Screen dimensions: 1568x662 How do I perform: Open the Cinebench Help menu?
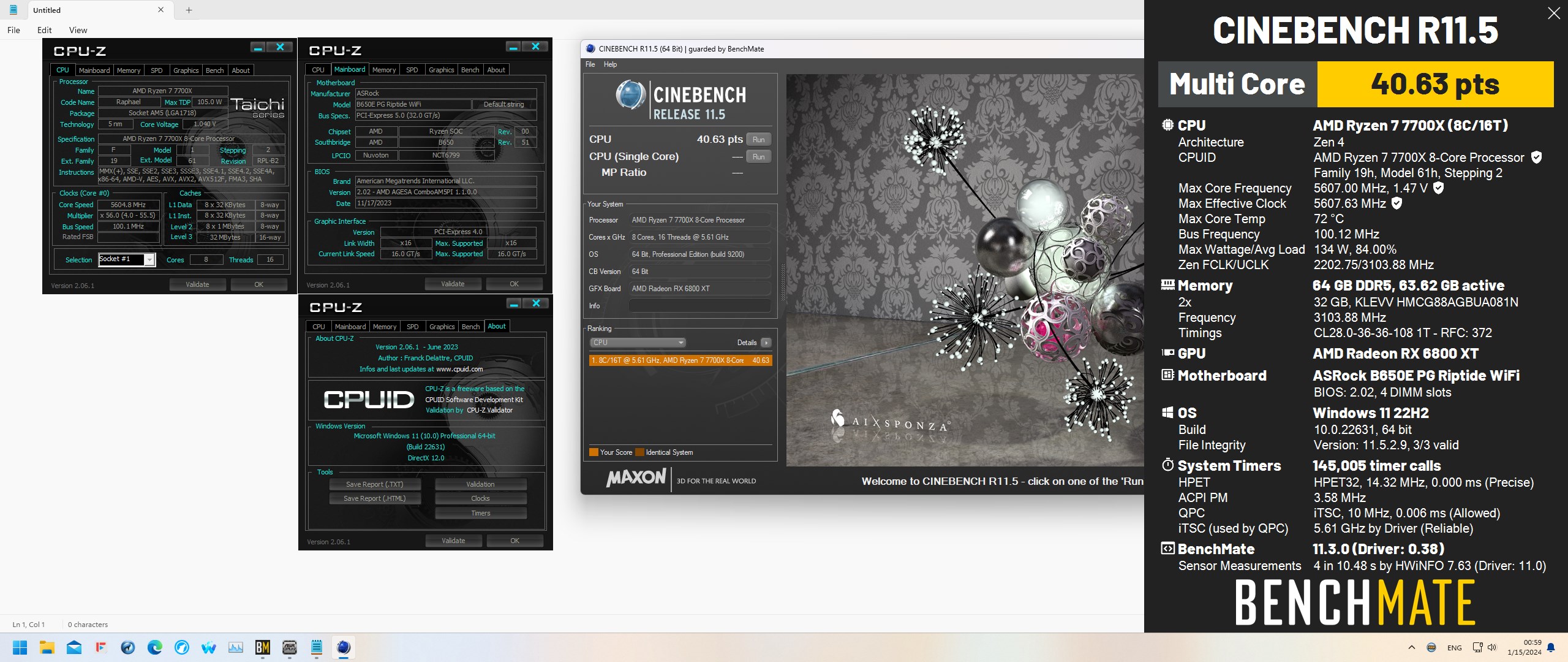[610, 64]
